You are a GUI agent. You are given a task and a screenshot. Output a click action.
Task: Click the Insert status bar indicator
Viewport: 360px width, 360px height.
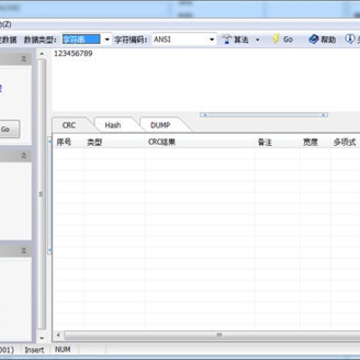[x=34, y=350]
